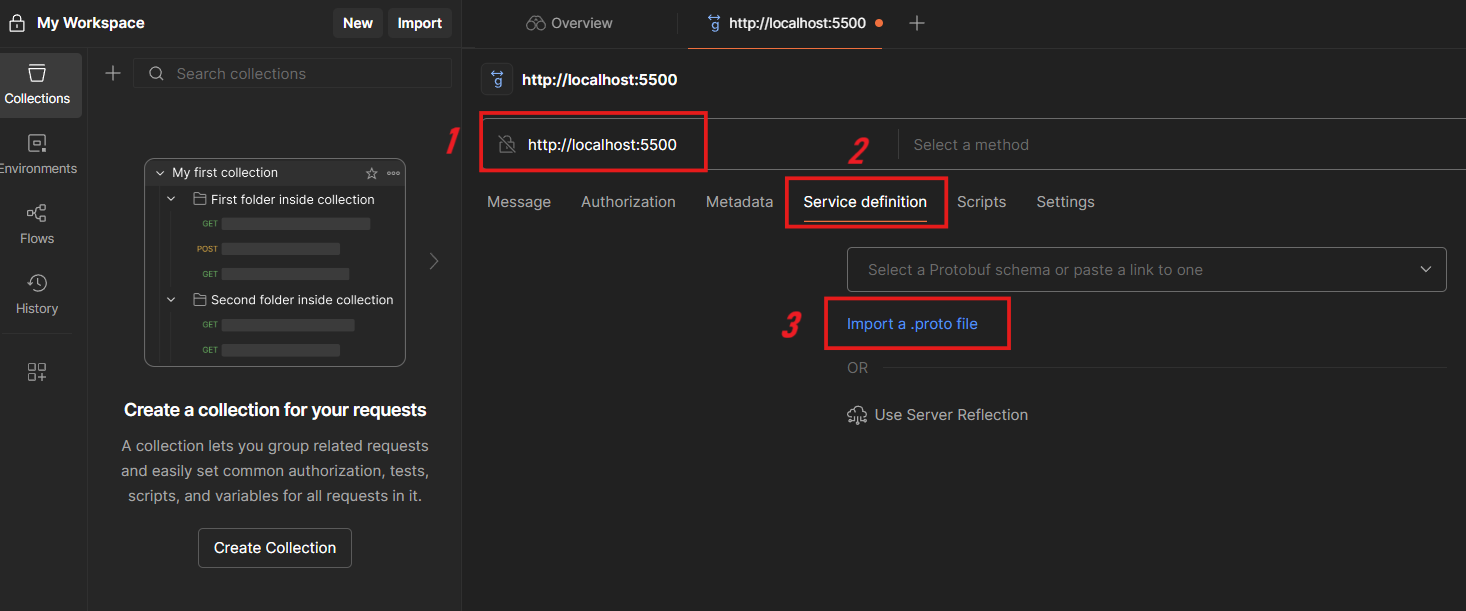
Task: Open the Select a method dropdown
Action: pos(1182,145)
